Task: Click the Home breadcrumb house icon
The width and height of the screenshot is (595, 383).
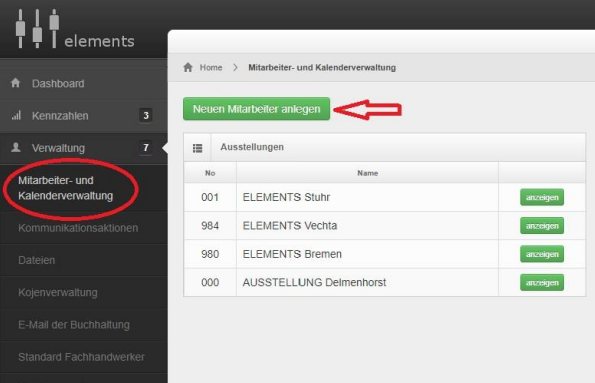Action: (188, 68)
